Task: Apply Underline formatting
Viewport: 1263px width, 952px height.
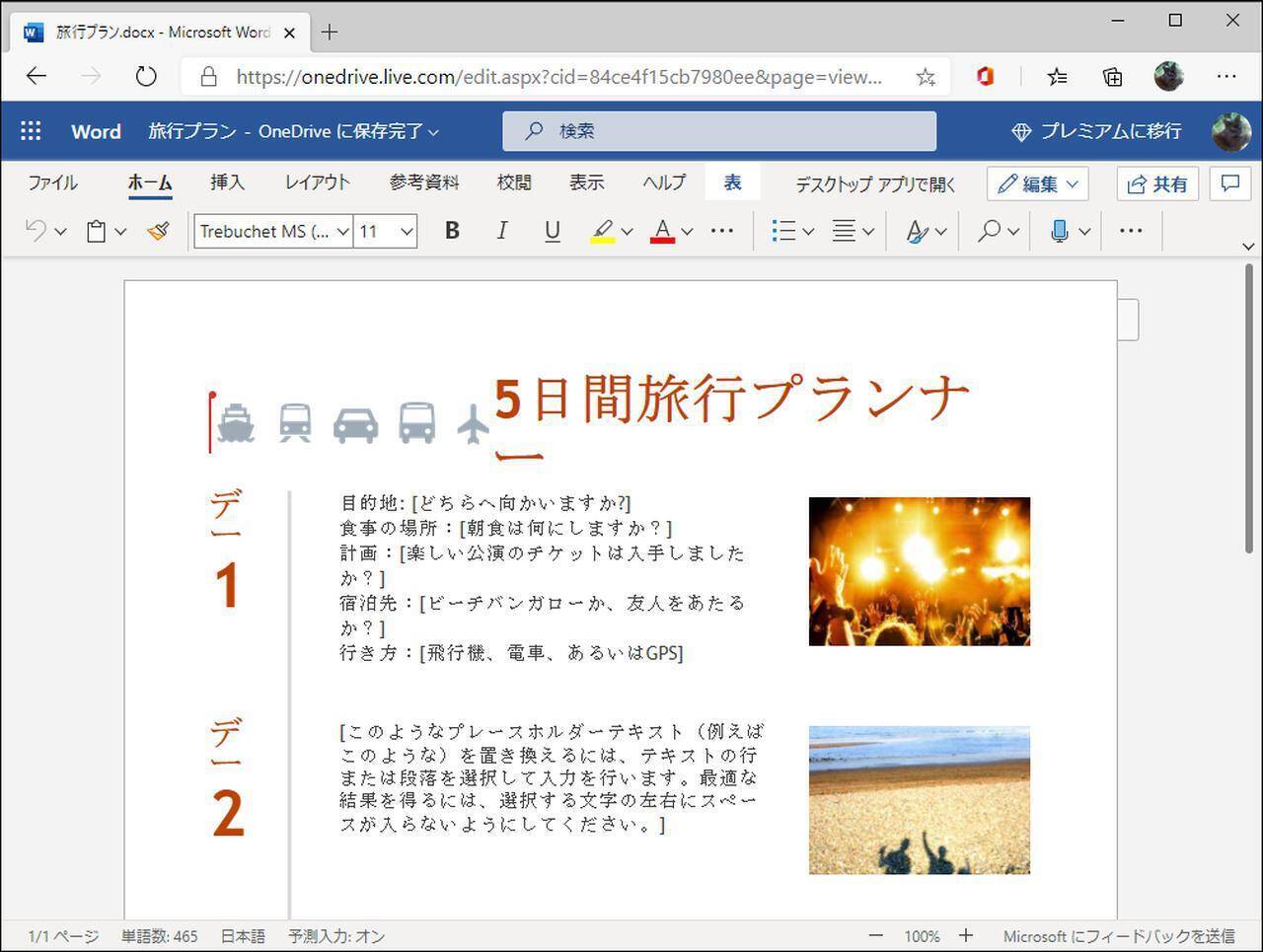Action: (x=552, y=231)
